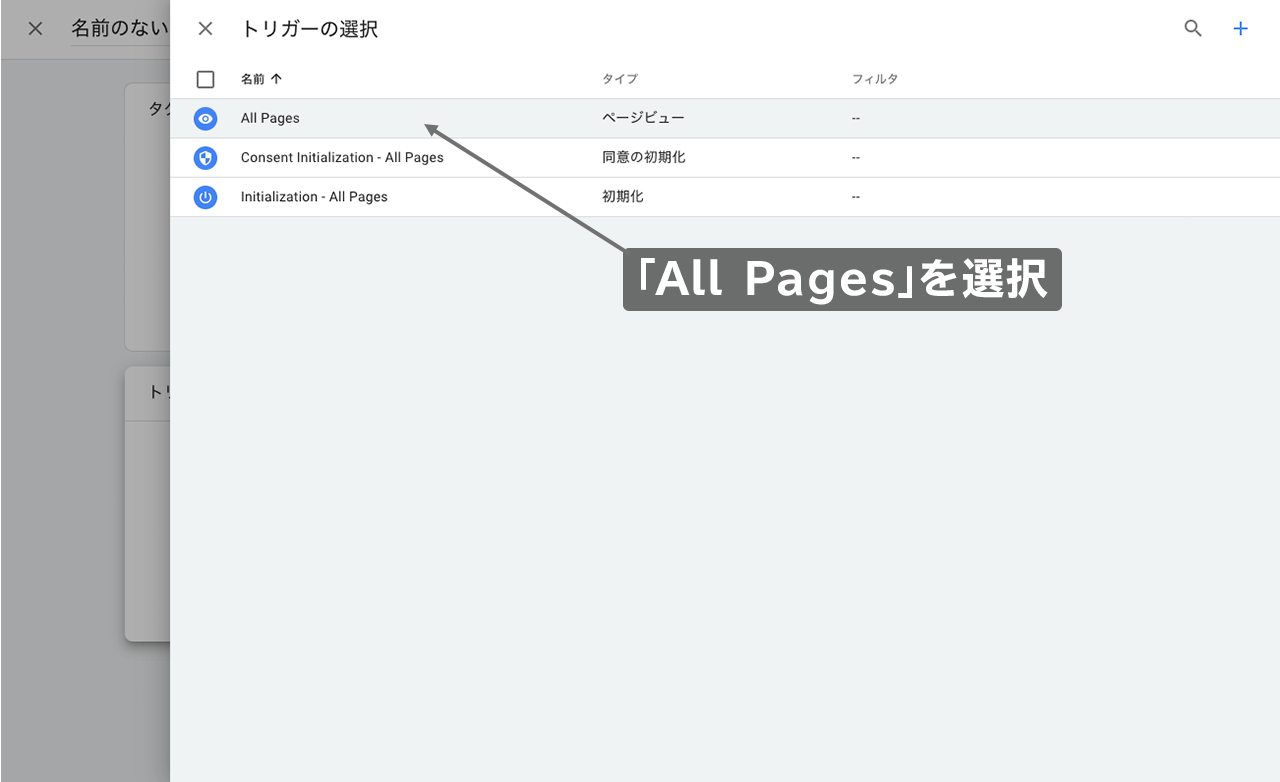Click the X on the tag editor behind dialog
Screen dimensions: 1280x782
click(35, 28)
